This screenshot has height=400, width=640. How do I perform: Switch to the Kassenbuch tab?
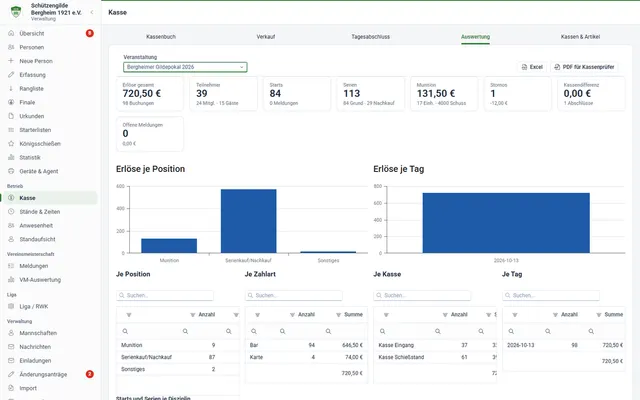[161, 37]
